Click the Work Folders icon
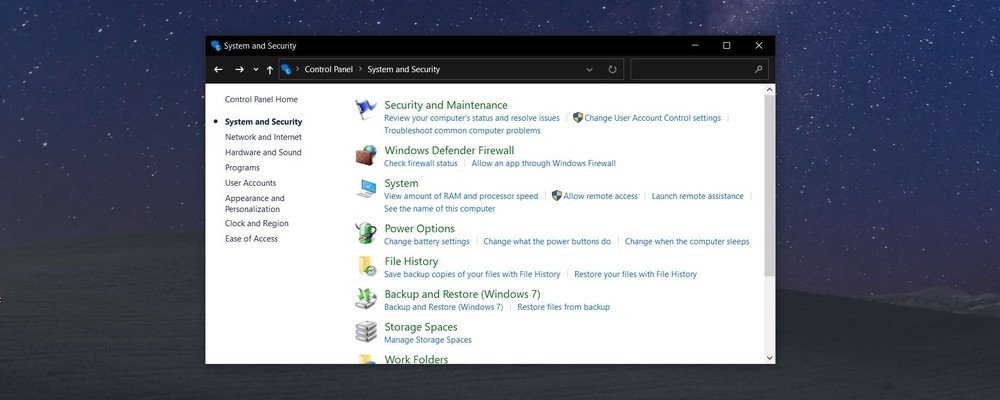Viewport: 1000px width, 400px height. 366,359
